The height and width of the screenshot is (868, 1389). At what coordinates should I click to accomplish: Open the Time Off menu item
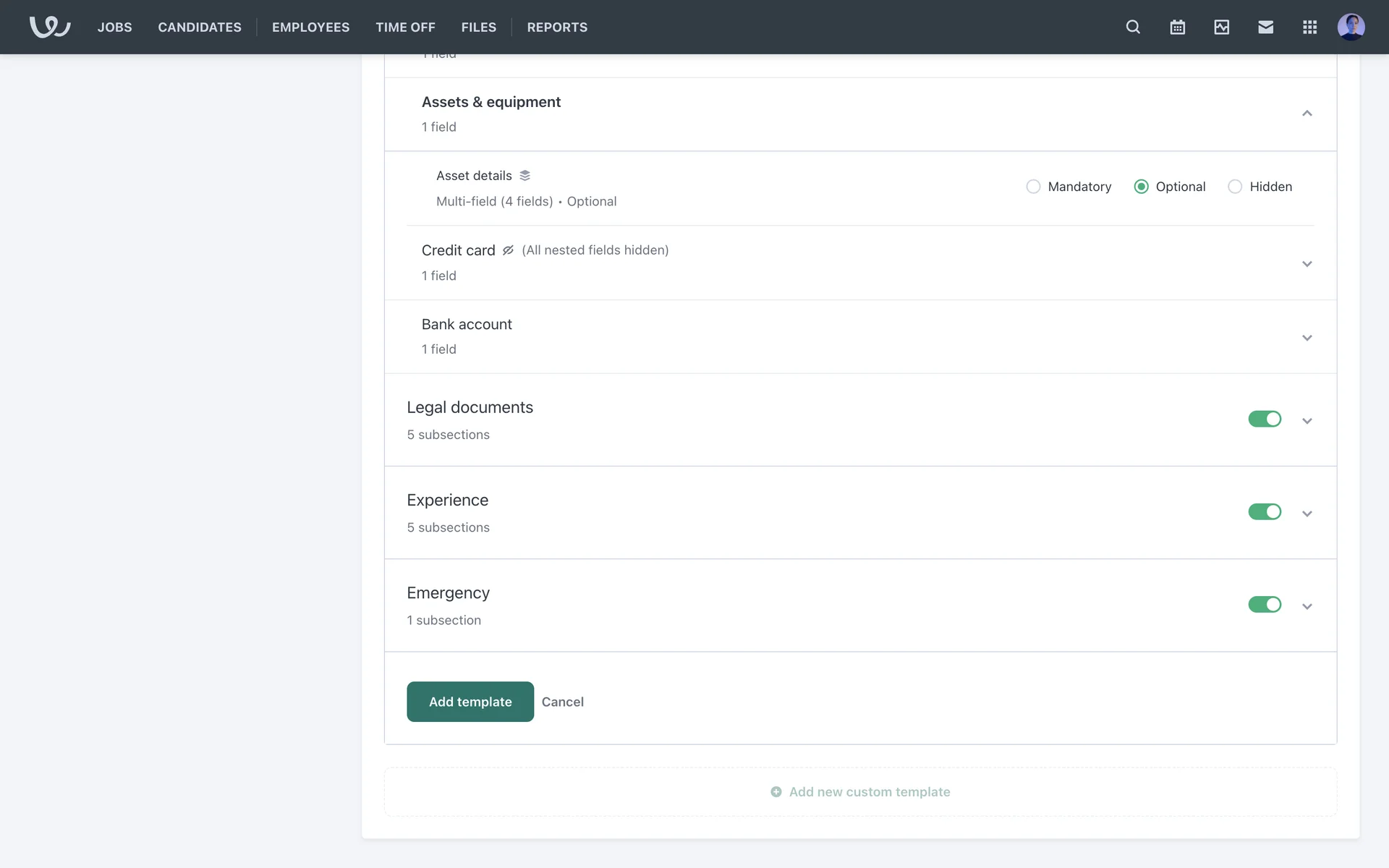[x=405, y=27]
